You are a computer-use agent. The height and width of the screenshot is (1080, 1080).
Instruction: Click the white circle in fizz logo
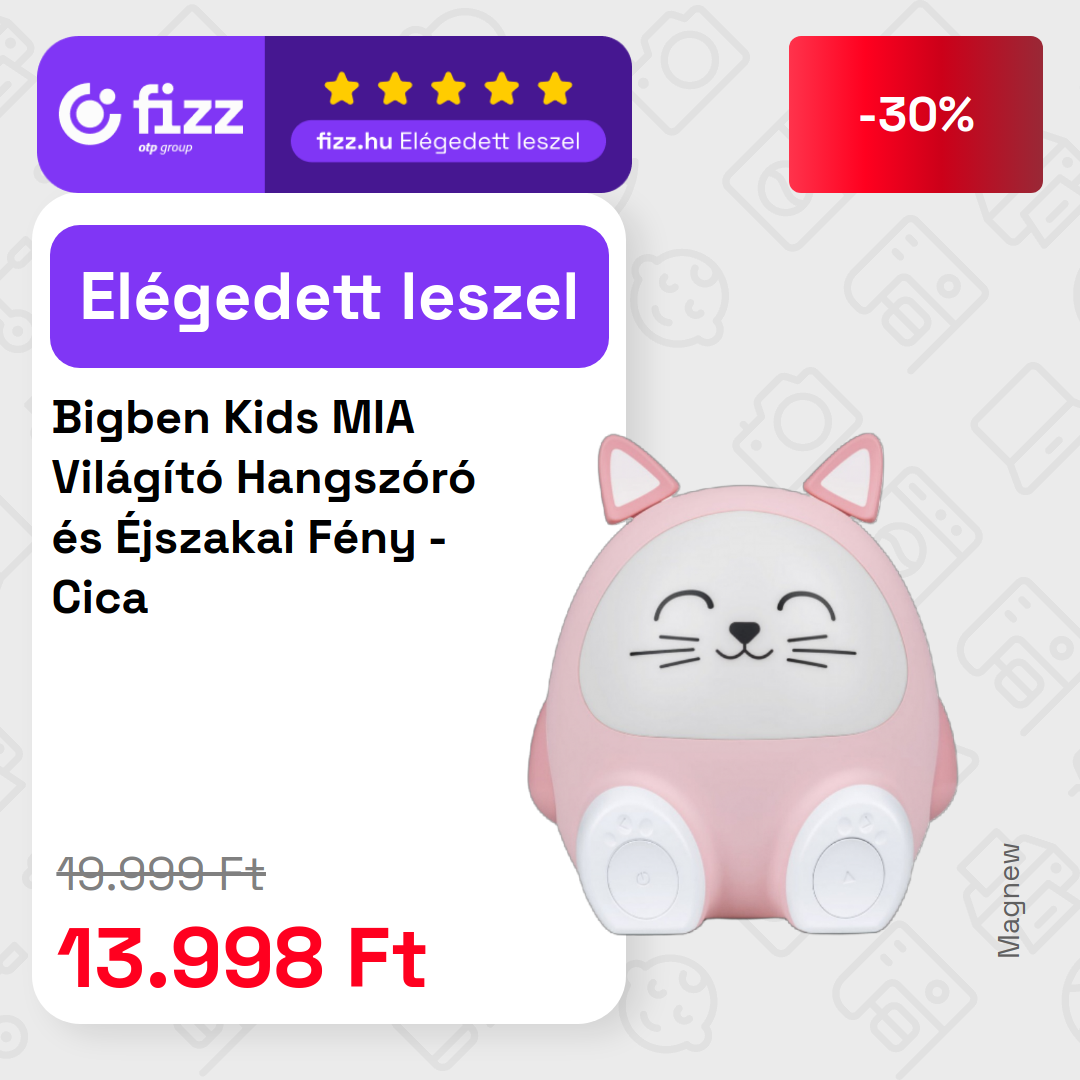click(x=90, y=114)
